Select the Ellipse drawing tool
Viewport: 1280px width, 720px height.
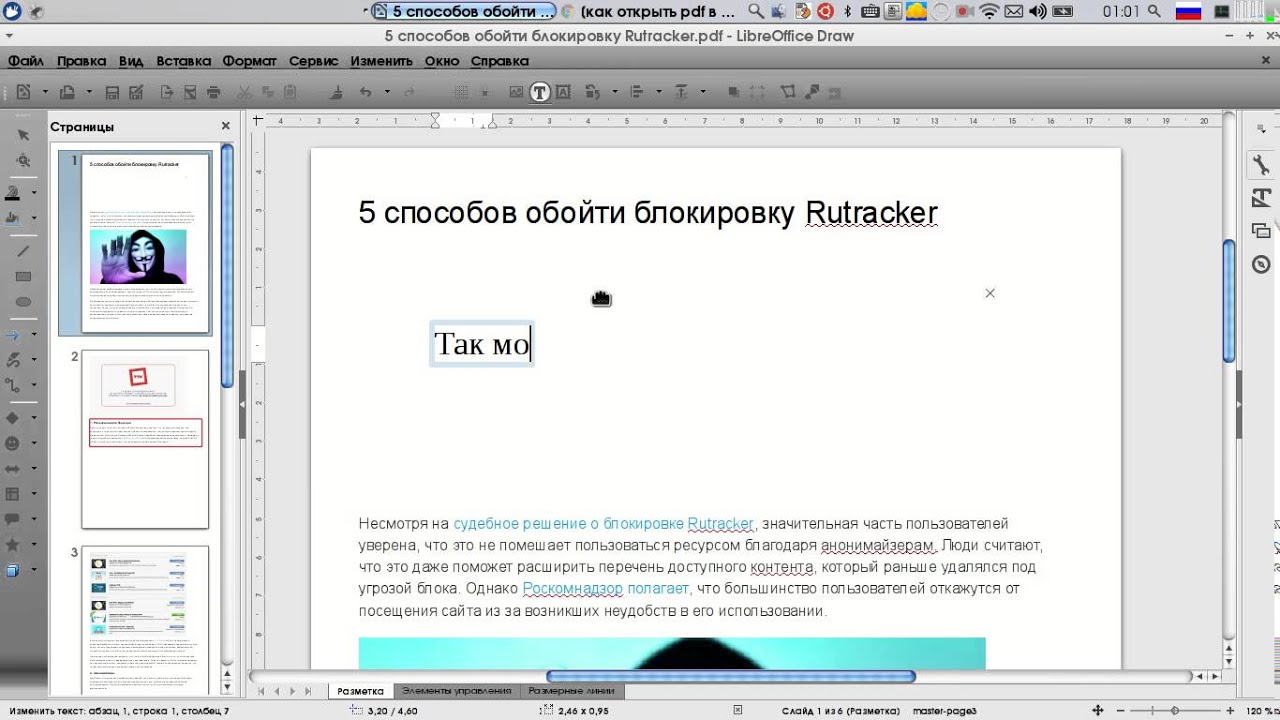pyautogui.click(x=23, y=301)
